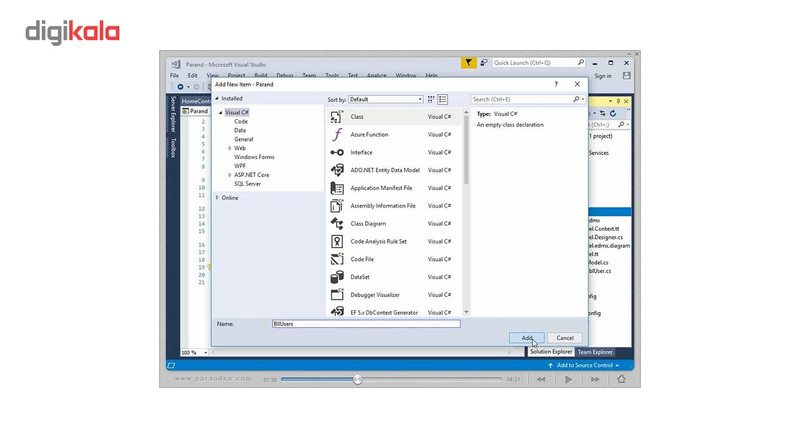Play the tutorial video

click(568, 379)
